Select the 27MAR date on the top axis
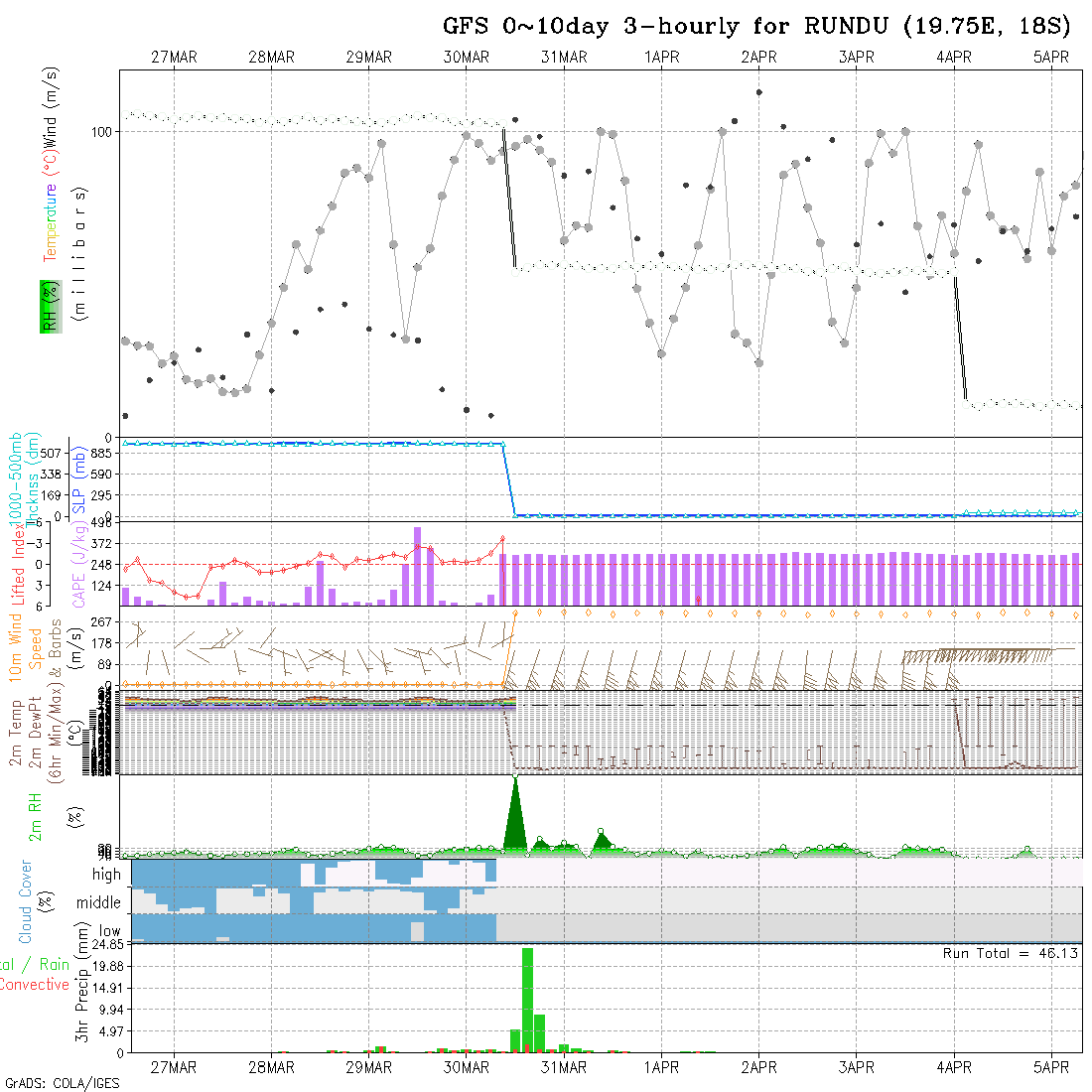This screenshot has width=1092, height=1092. pyautogui.click(x=174, y=58)
